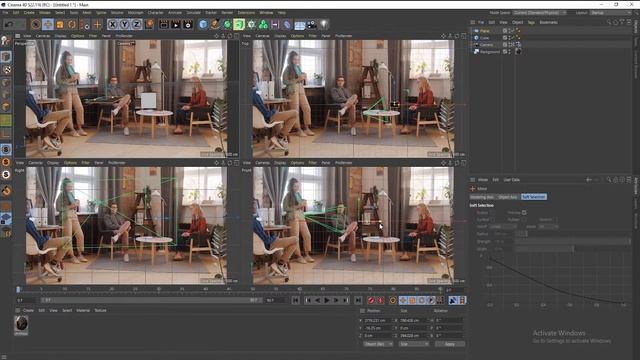
Task: Open the Node Space dropdown
Action: click(x=540, y=13)
